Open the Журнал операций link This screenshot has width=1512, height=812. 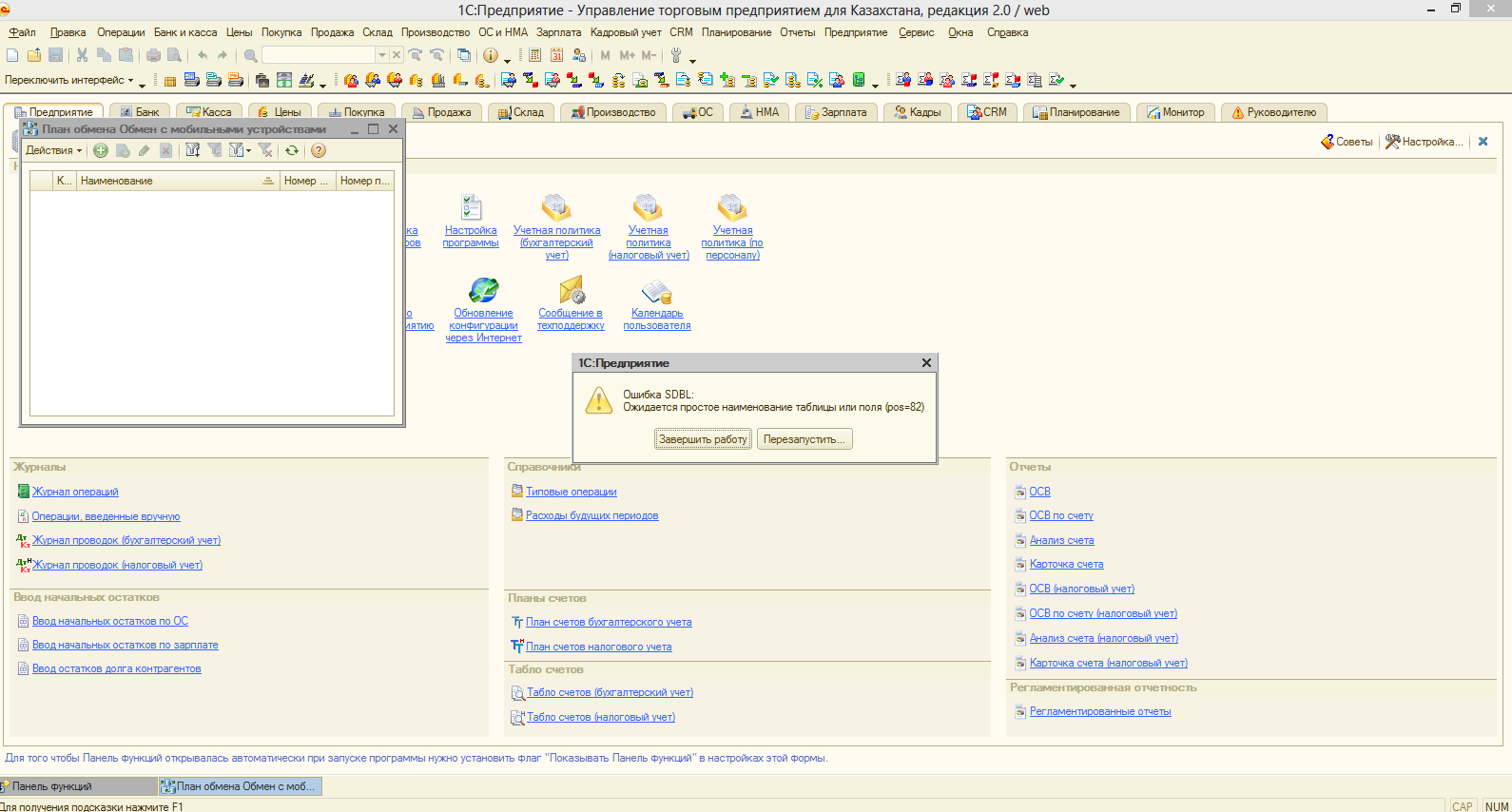(75, 492)
